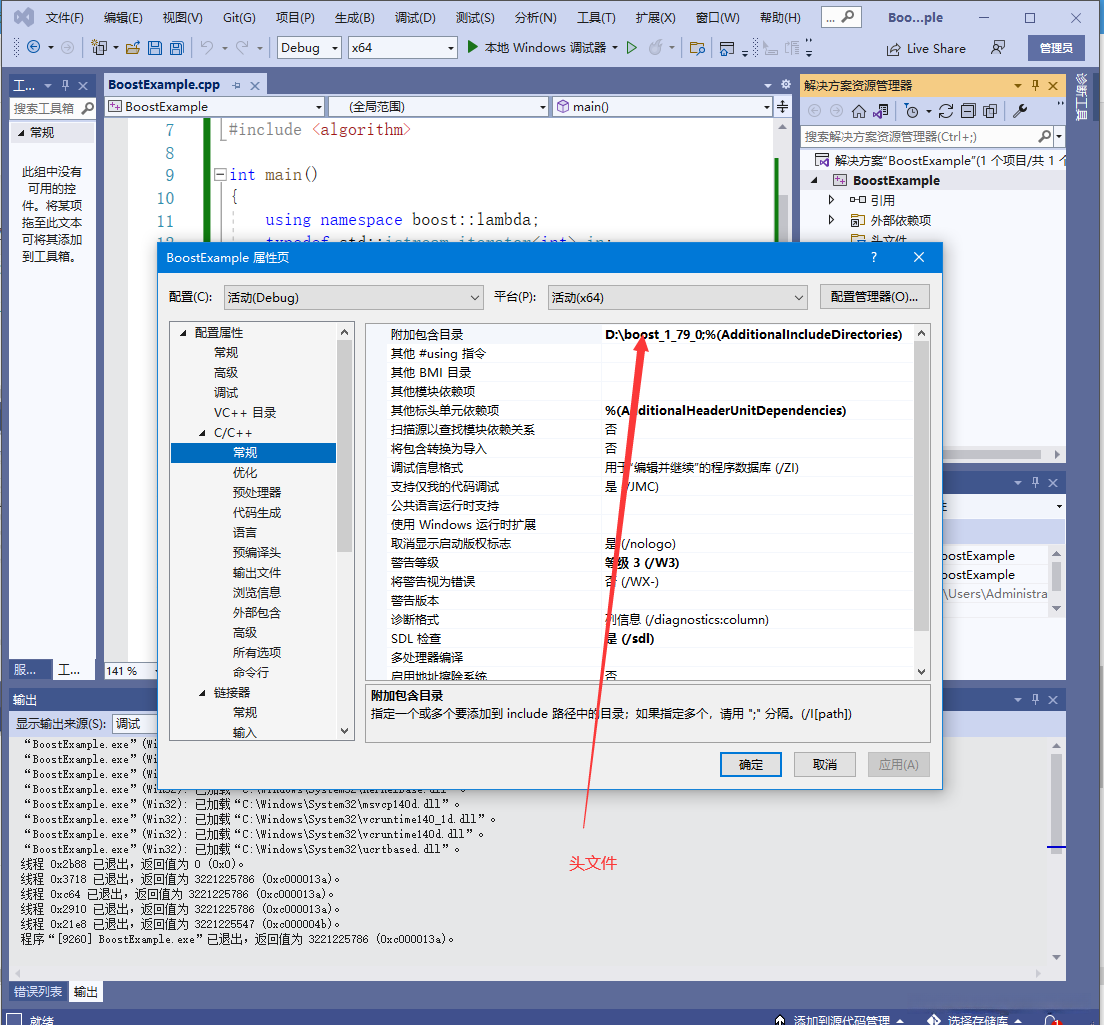Screen dimensions: 1104x1025
Task: Click 确定 button in property dialog
Action: coord(751,765)
